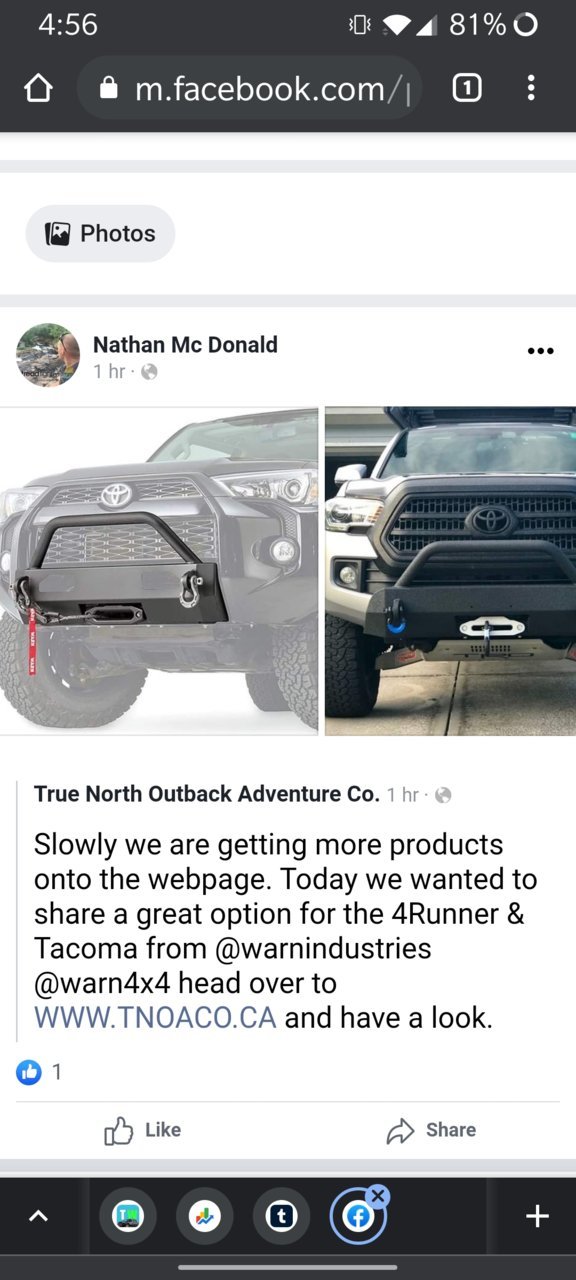The image size is (576, 1280).
Task: Switch to the Tumblr tab icon
Action: 281,1216
